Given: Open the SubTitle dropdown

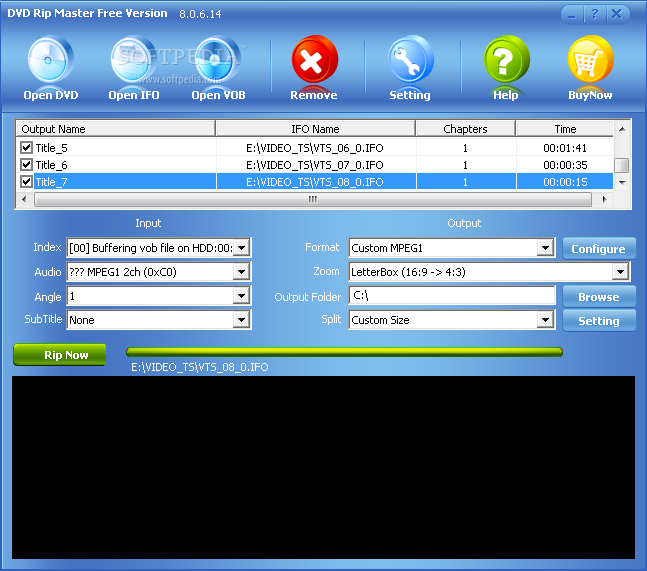Looking at the screenshot, I should click(x=242, y=320).
